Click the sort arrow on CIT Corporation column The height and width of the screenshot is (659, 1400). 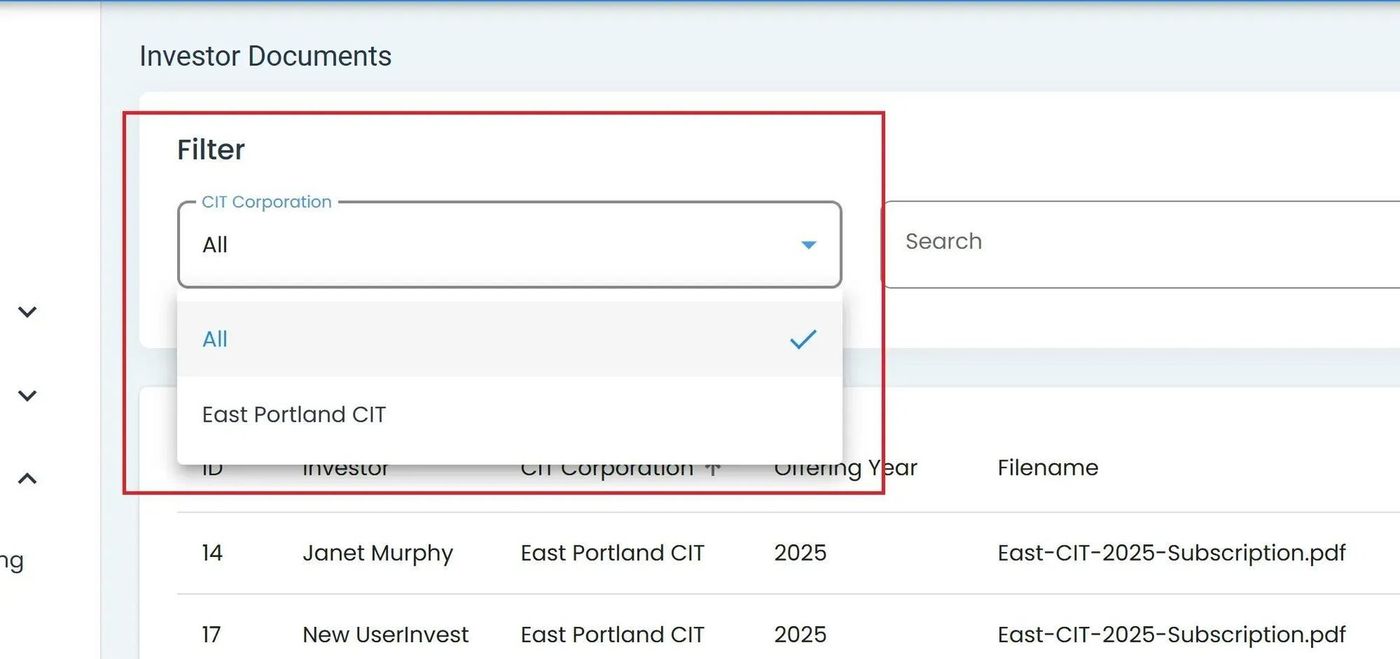pyautogui.click(x=714, y=467)
